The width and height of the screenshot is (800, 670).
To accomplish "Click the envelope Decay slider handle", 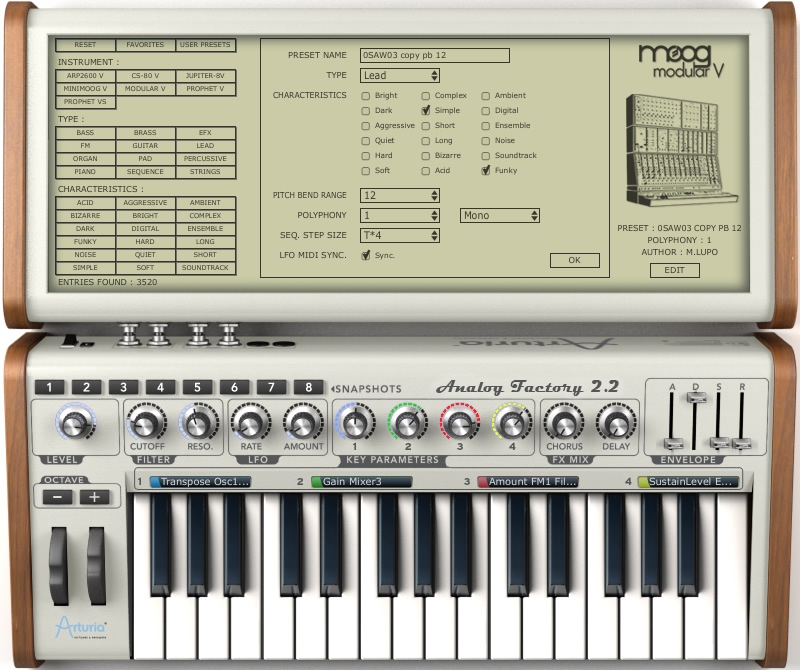I will click(696, 398).
